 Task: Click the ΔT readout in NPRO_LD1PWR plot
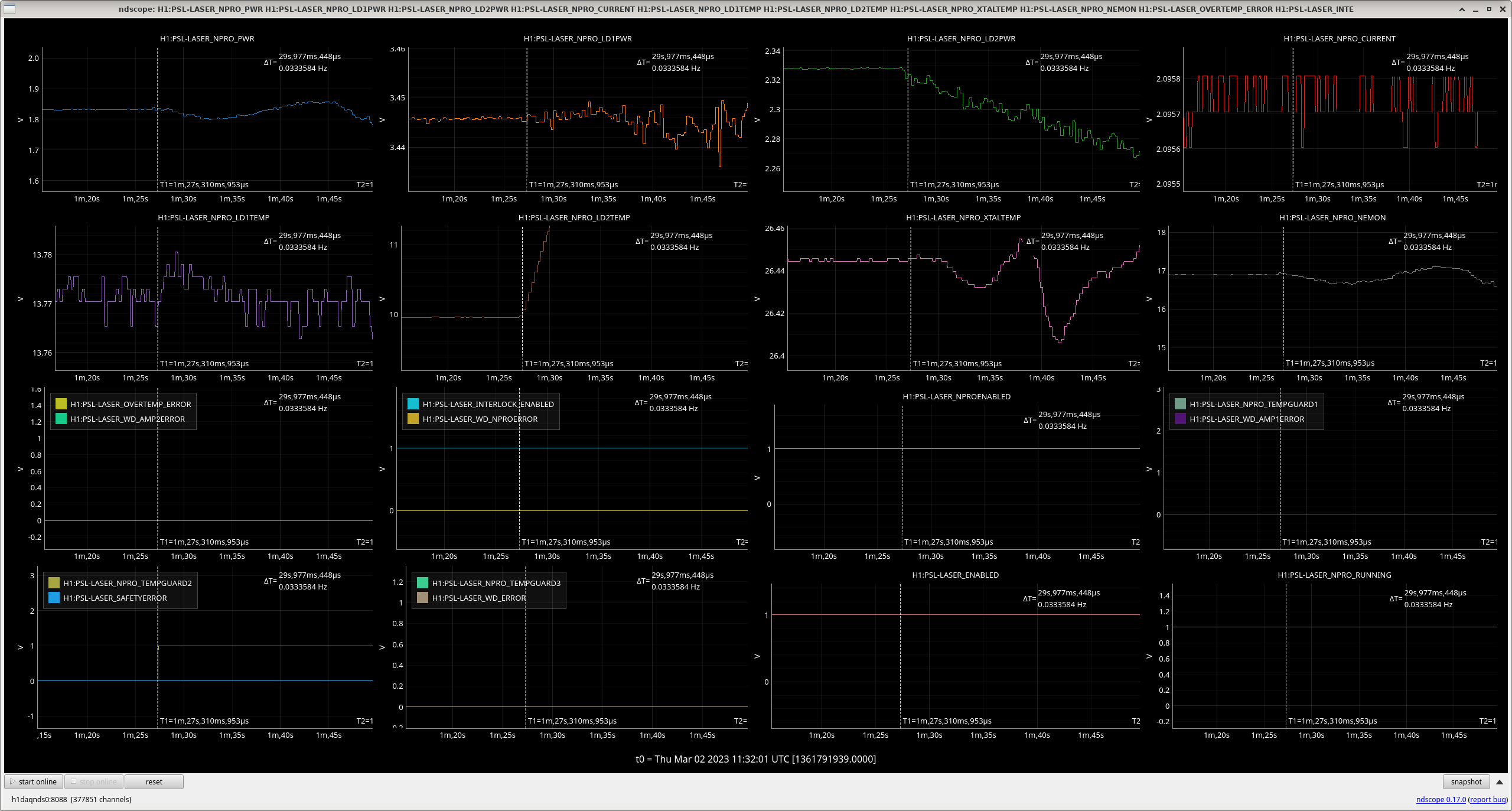(675, 62)
